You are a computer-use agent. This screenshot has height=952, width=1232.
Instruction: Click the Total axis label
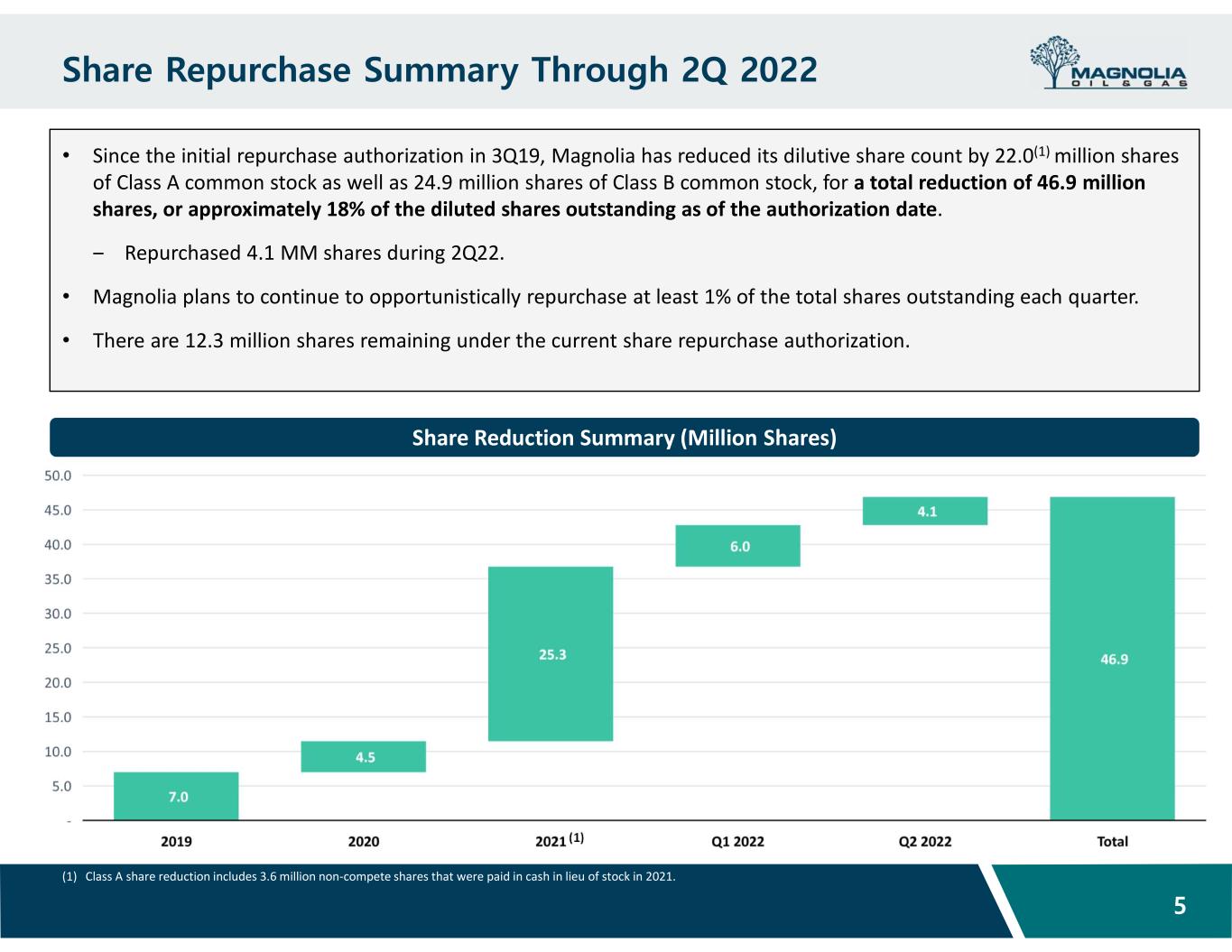coord(1112,841)
